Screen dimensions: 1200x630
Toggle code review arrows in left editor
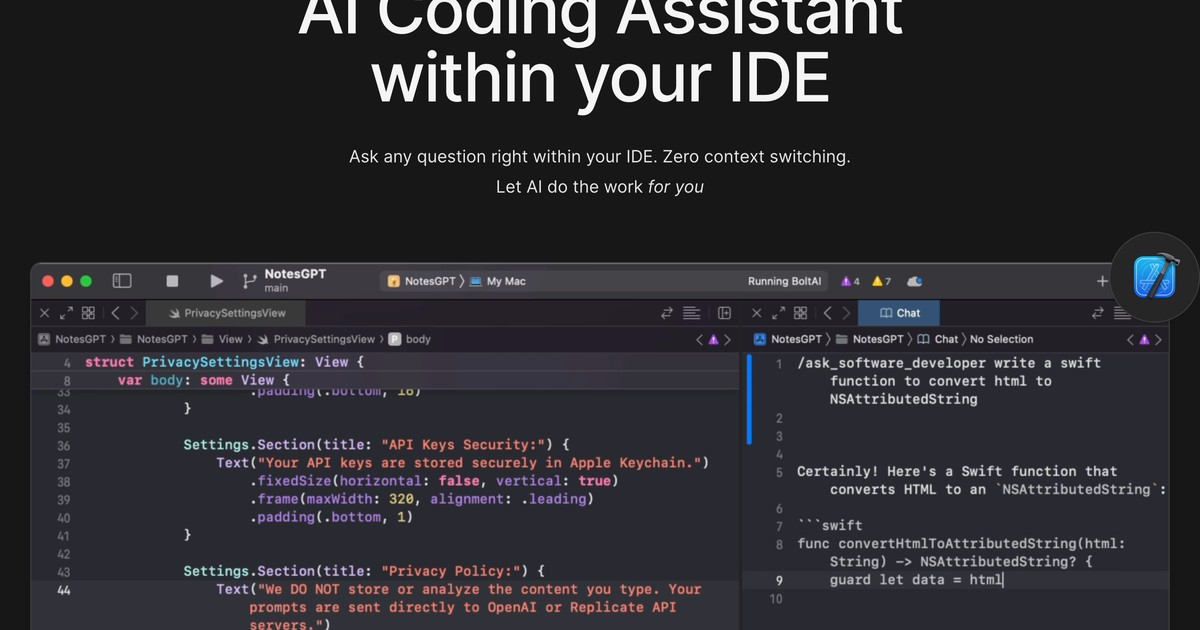pyautogui.click(x=667, y=313)
